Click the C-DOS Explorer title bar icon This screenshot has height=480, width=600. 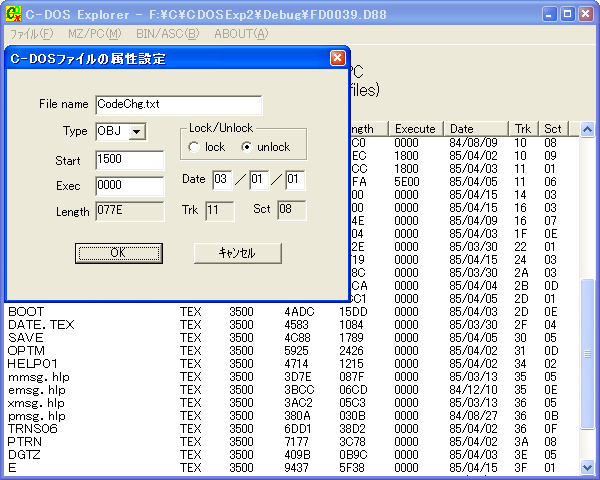[x=14, y=15]
